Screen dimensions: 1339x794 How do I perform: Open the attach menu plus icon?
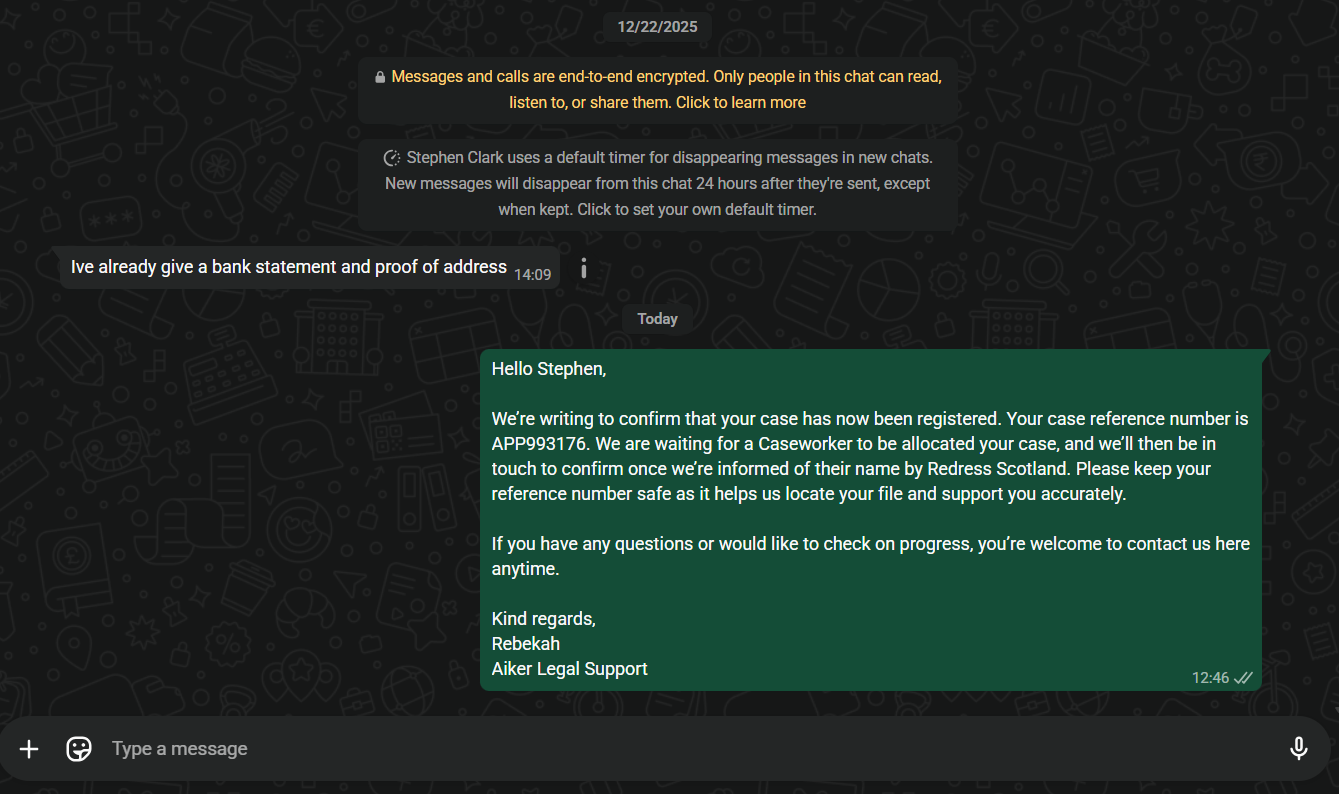coord(29,749)
